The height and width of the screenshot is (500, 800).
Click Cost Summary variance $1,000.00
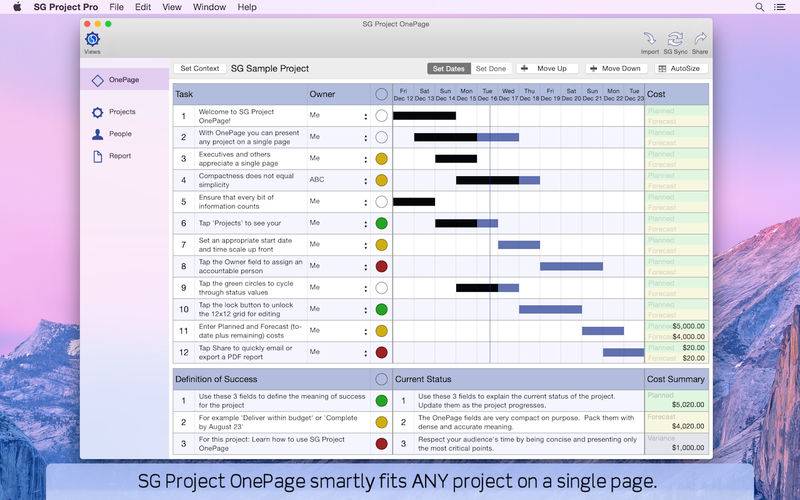tap(688, 447)
